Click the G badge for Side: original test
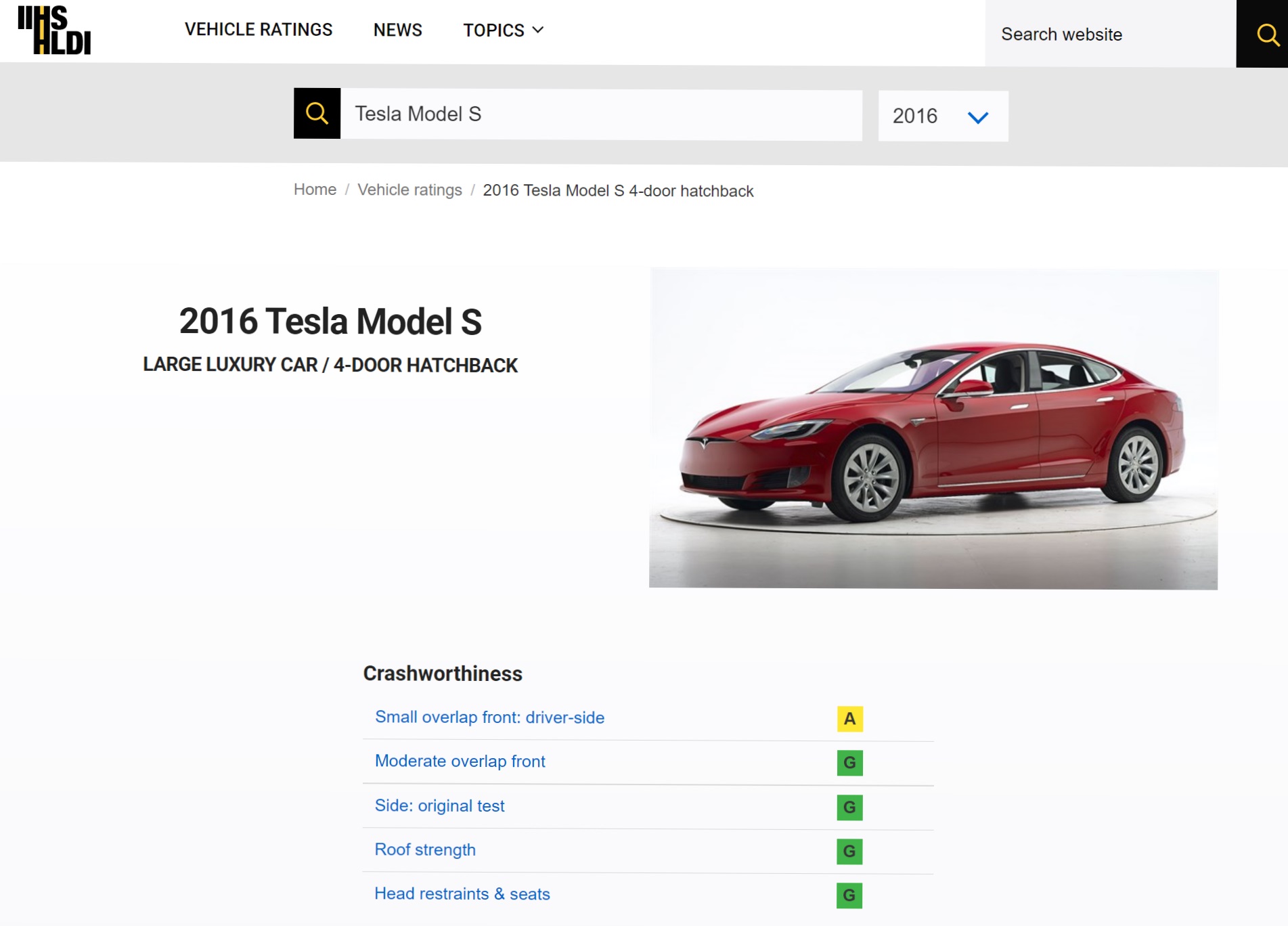 pos(849,807)
